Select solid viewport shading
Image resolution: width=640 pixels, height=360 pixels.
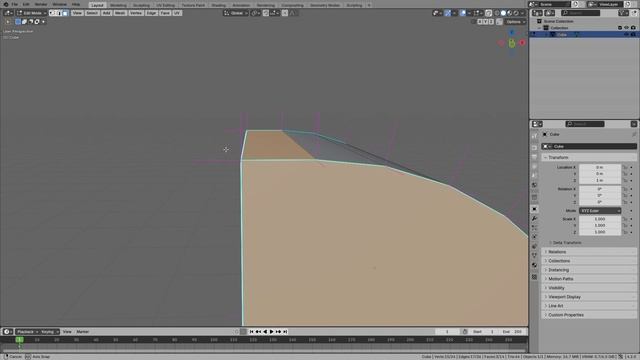pos(503,13)
